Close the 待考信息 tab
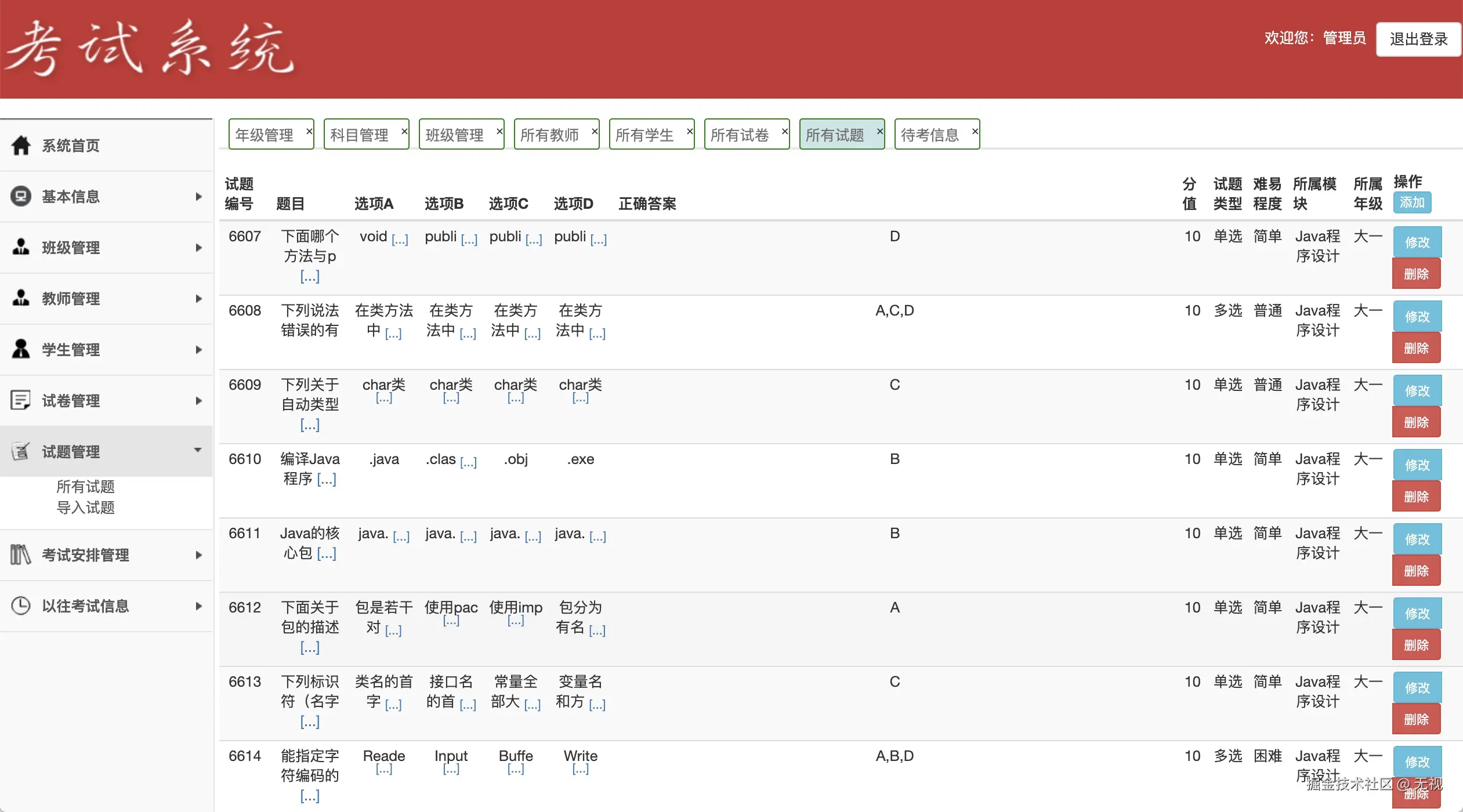 point(975,131)
